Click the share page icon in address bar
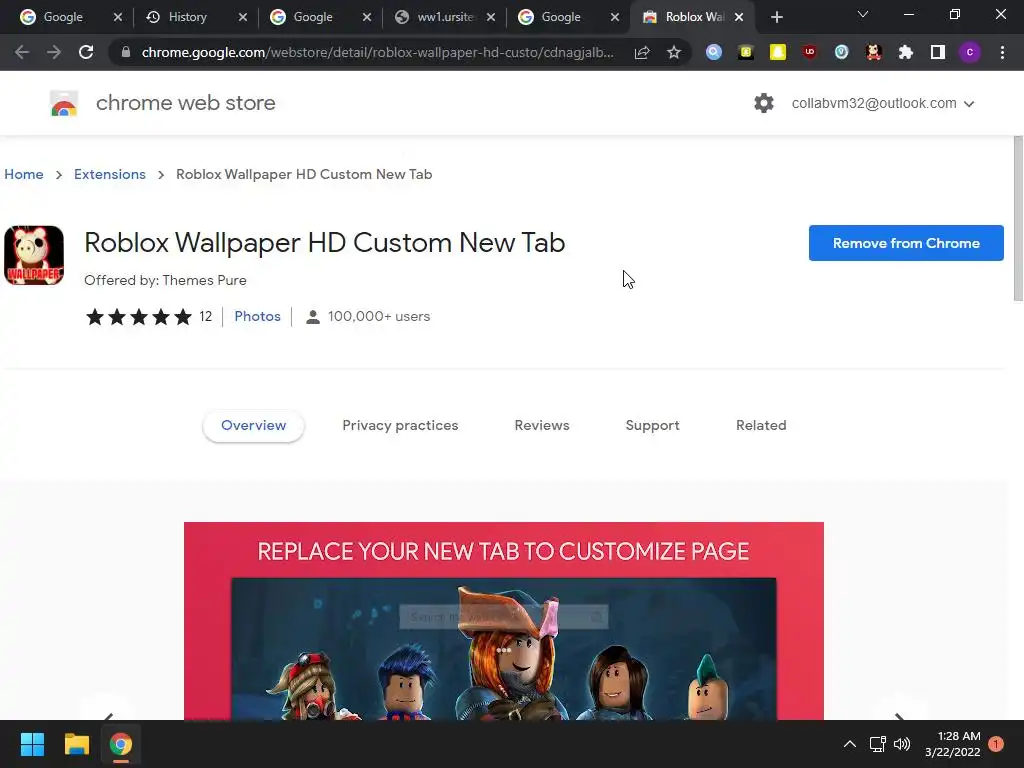Screen dimensions: 1024x768 tap(642, 52)
